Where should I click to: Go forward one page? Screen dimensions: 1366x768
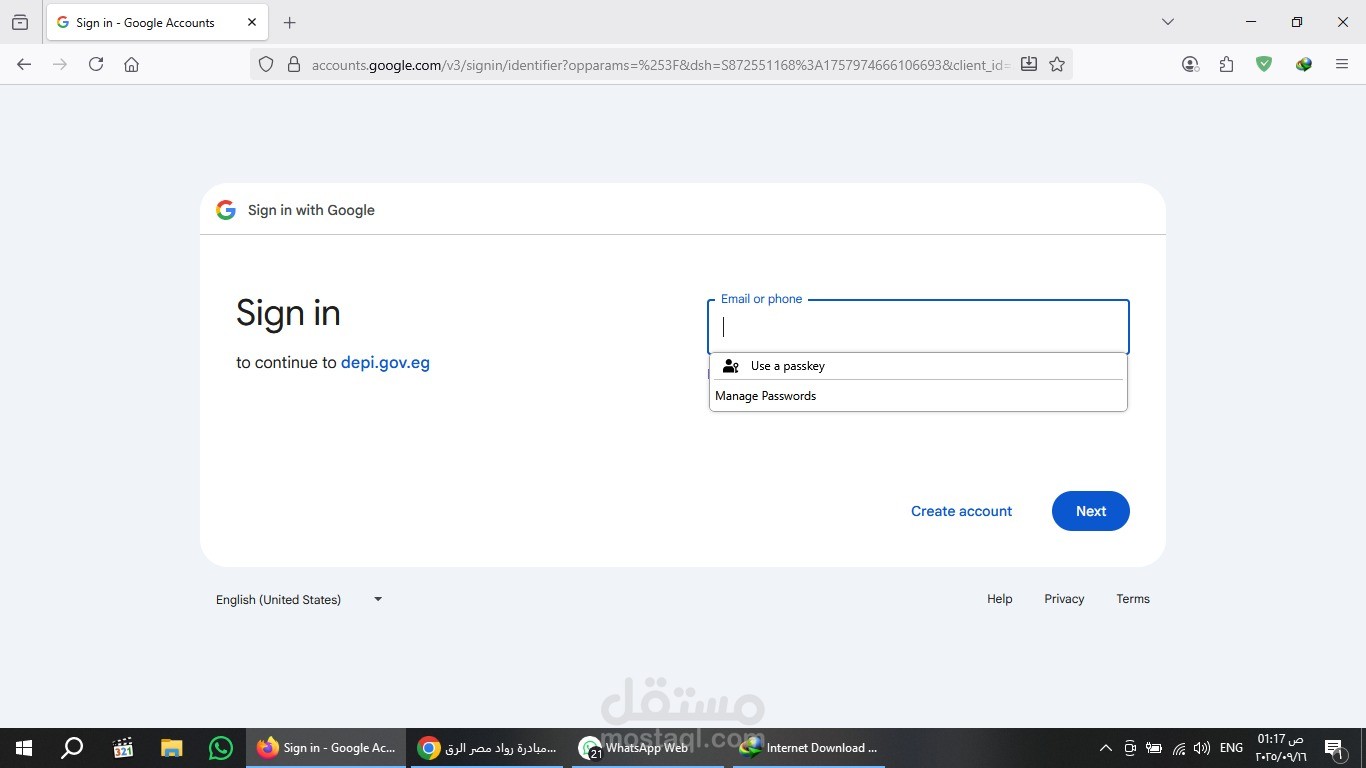[x=60, y=64]
